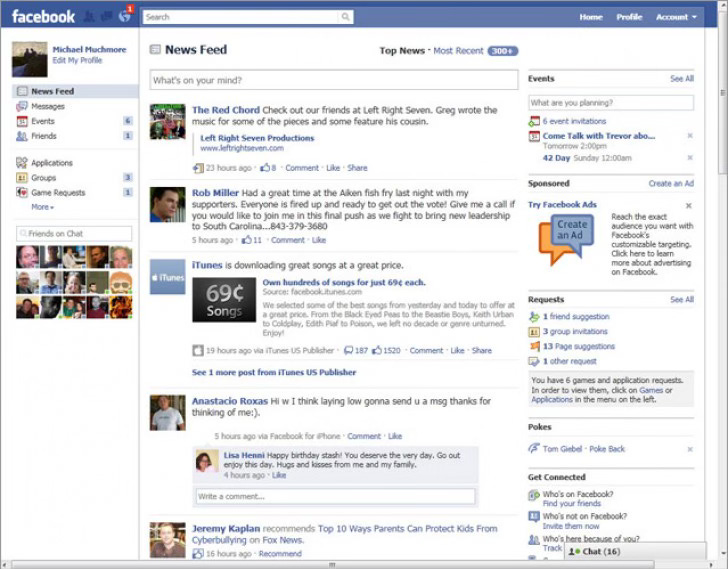Open Messages in left sidebar
The width and height of the screenshot is (728, 569).
click(48, 106)
